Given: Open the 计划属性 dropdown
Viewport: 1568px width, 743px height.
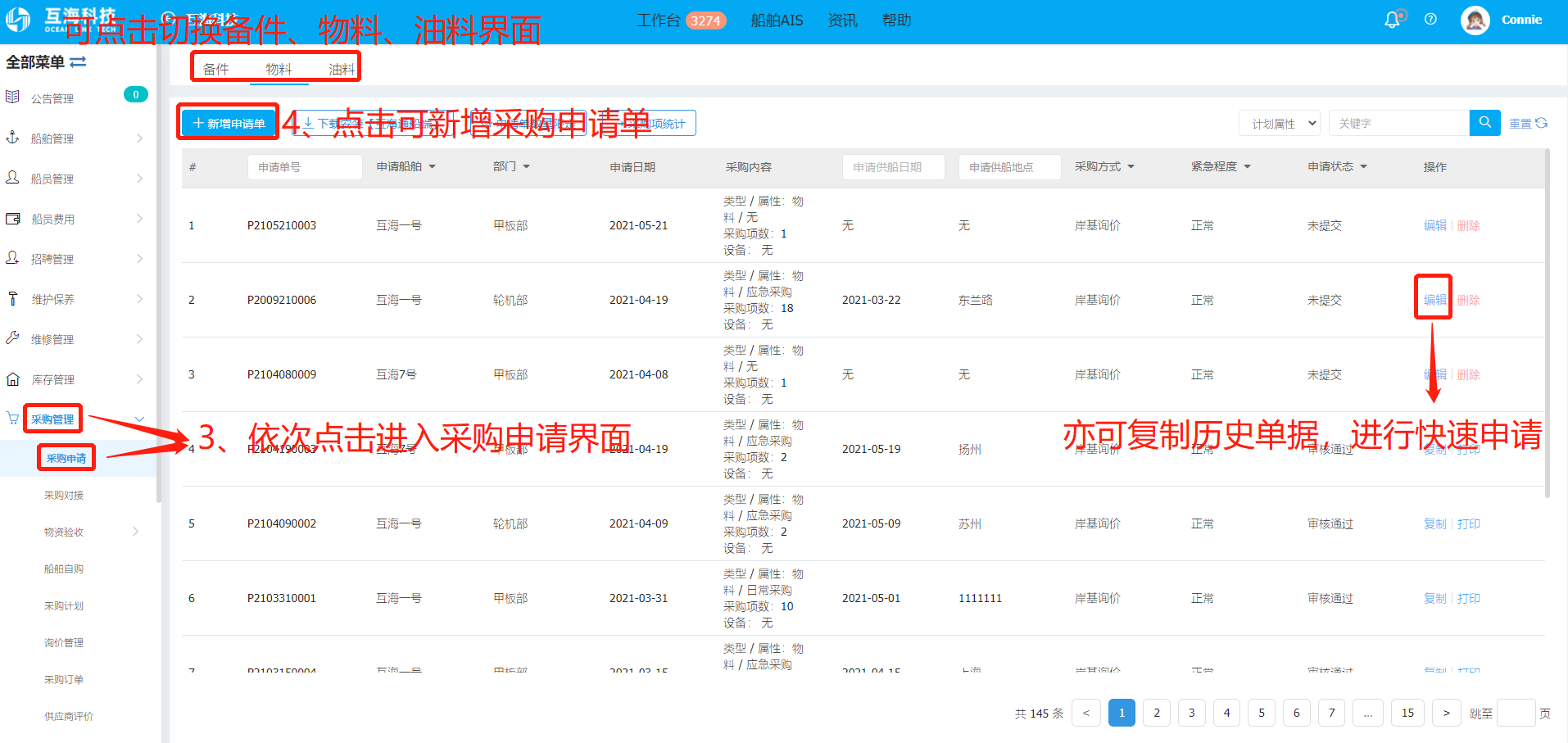Looking at the screenshot, I should pyautogui.click(x=1279, y=123).
